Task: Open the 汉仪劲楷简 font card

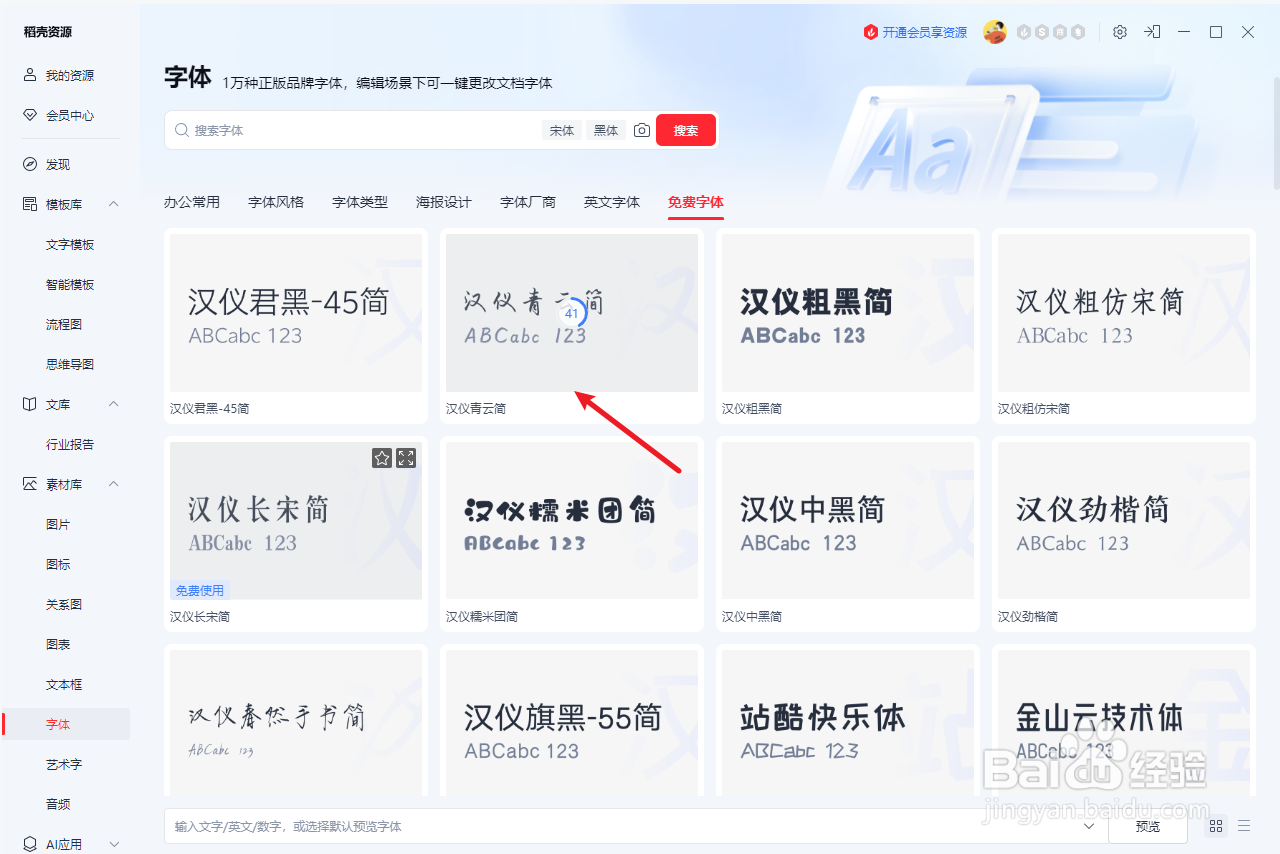Action: [x=1124, y=534]
